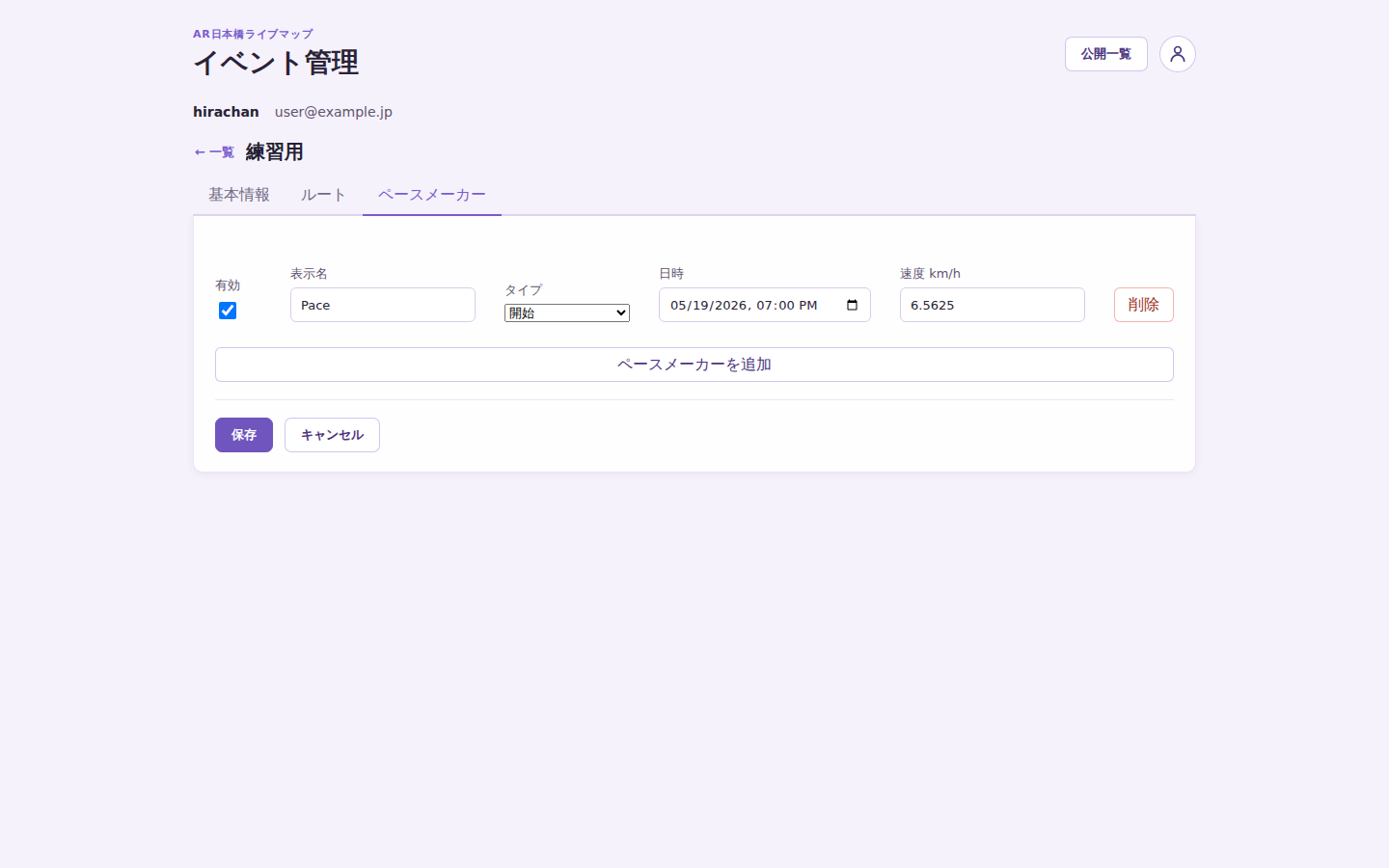Click ペースメーカーを追加 button
1389x868 pixels.
click(694, 365)
